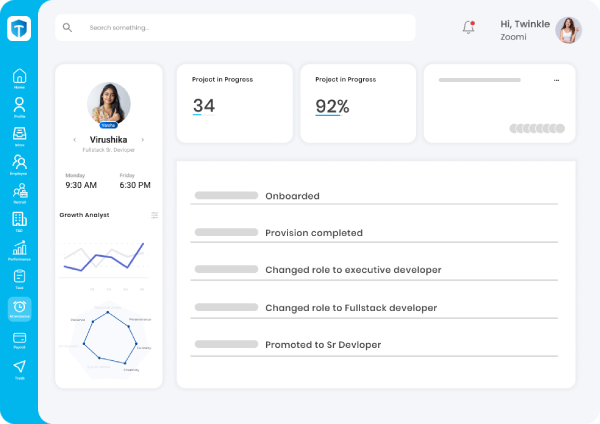The image size is (600, 424).
Task: Click the app logo at top left
Action: pyautogui.click(x=19, y=29)
